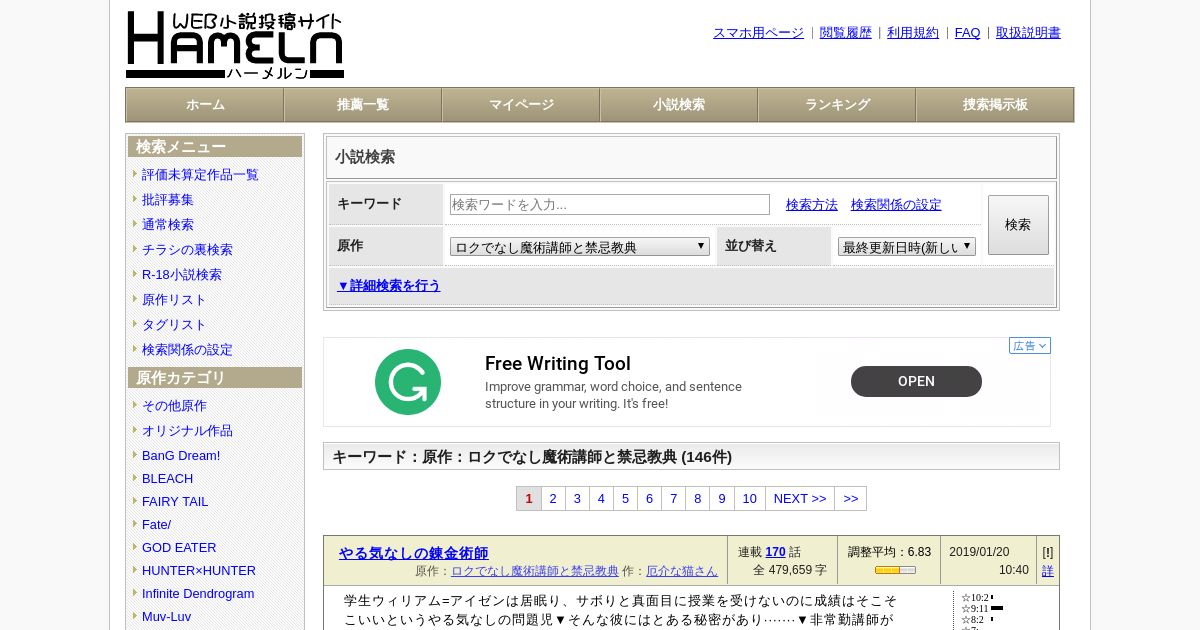The width and height of the screenshot is (1200, 630).
Task: Select チラシの裏検索 in sidebar
Action: click(x=187, y=249)
